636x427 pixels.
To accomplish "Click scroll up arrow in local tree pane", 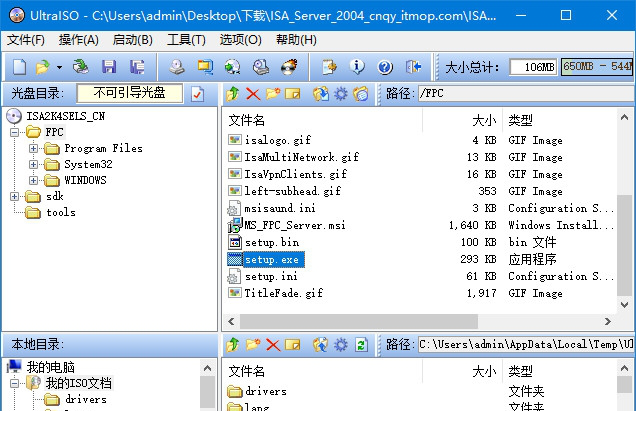I will (x=207, y=368).
